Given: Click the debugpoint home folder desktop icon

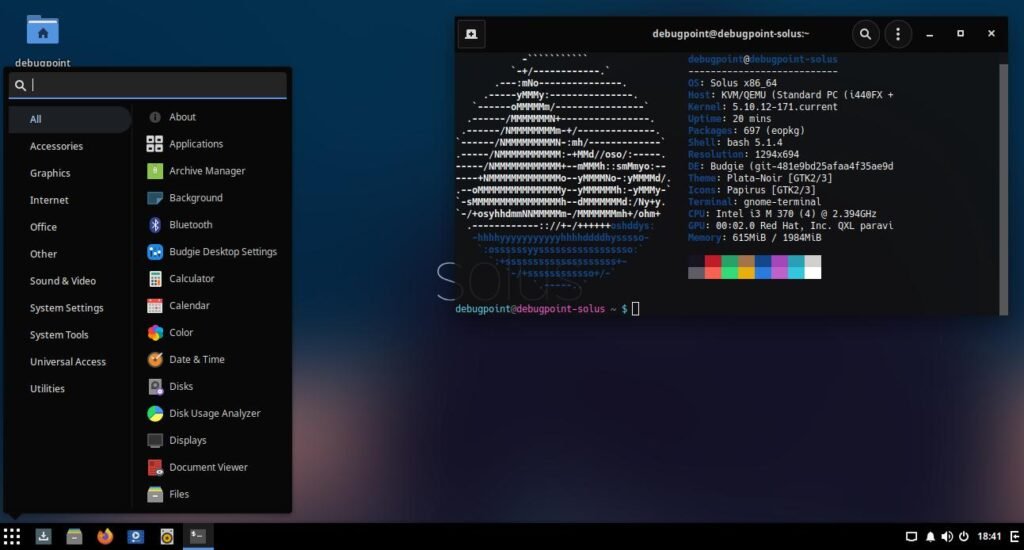Looking at the screenshot, I should (42, 30).
